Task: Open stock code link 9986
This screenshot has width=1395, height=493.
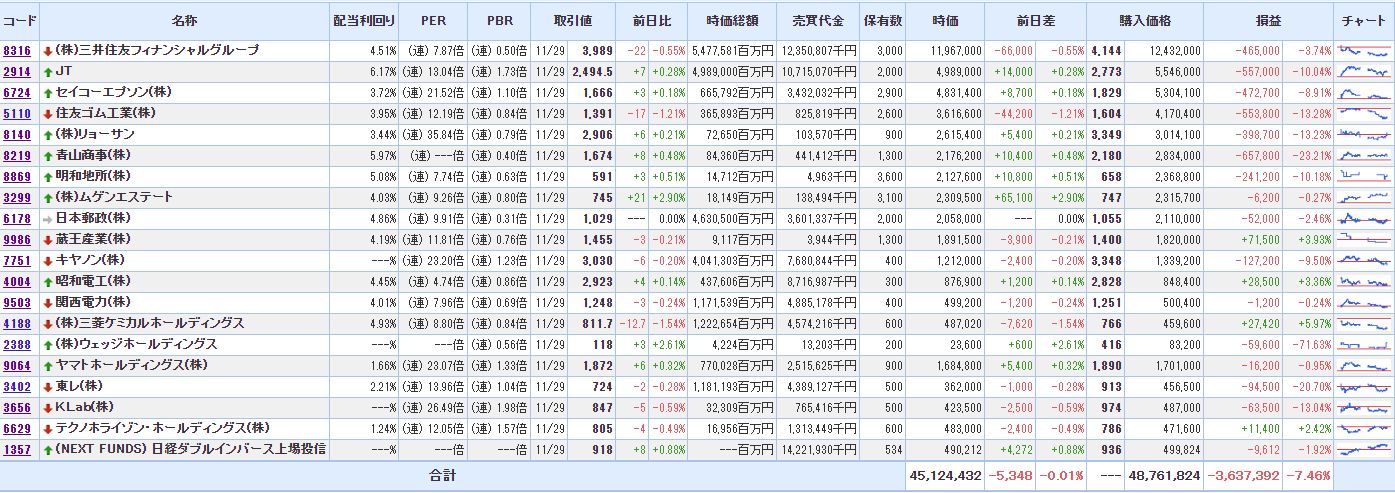Action: click(17, 239)
